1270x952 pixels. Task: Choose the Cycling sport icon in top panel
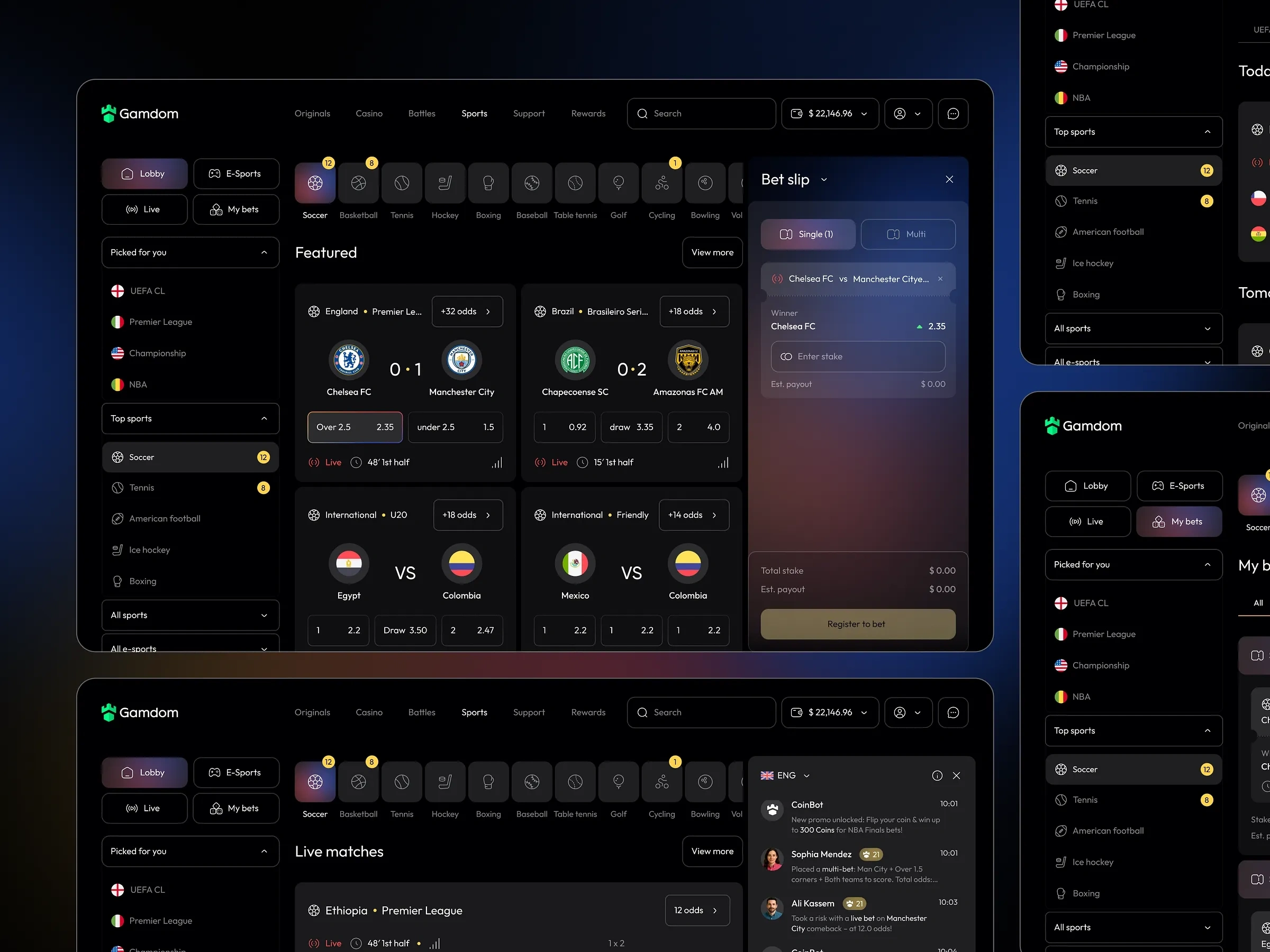point(661,183)
